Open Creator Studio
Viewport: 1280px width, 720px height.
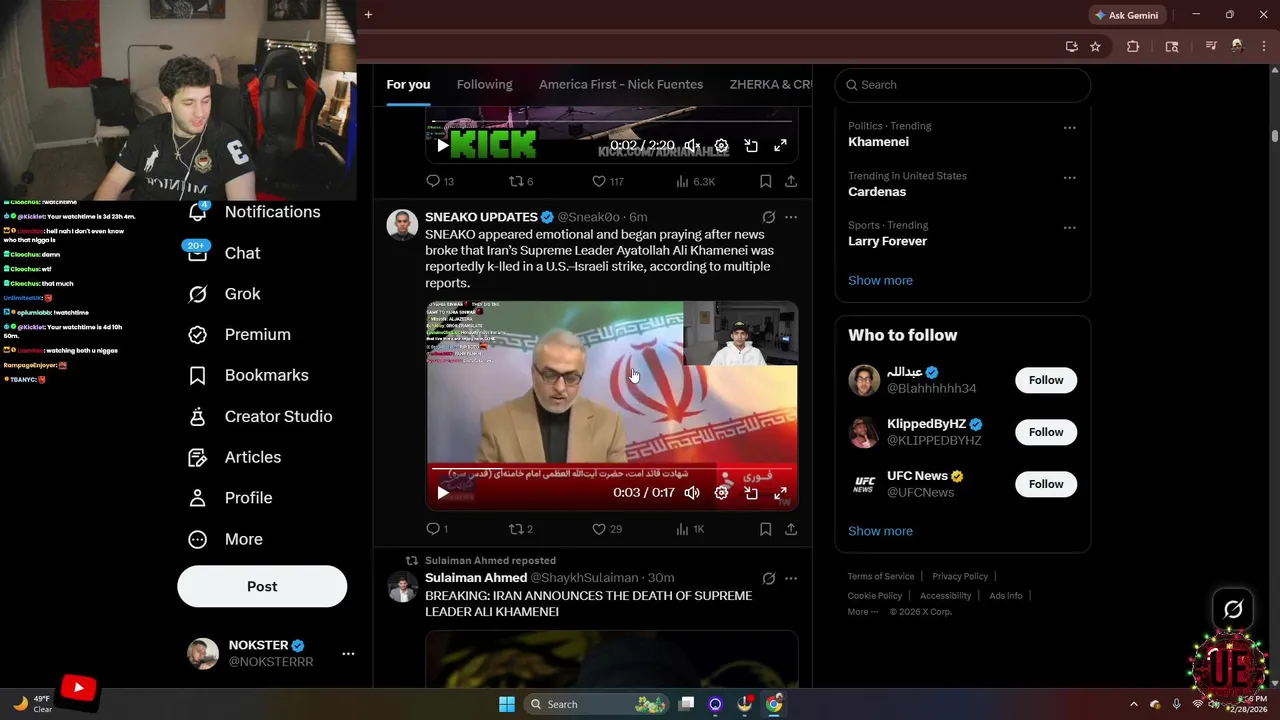[260, 416]
